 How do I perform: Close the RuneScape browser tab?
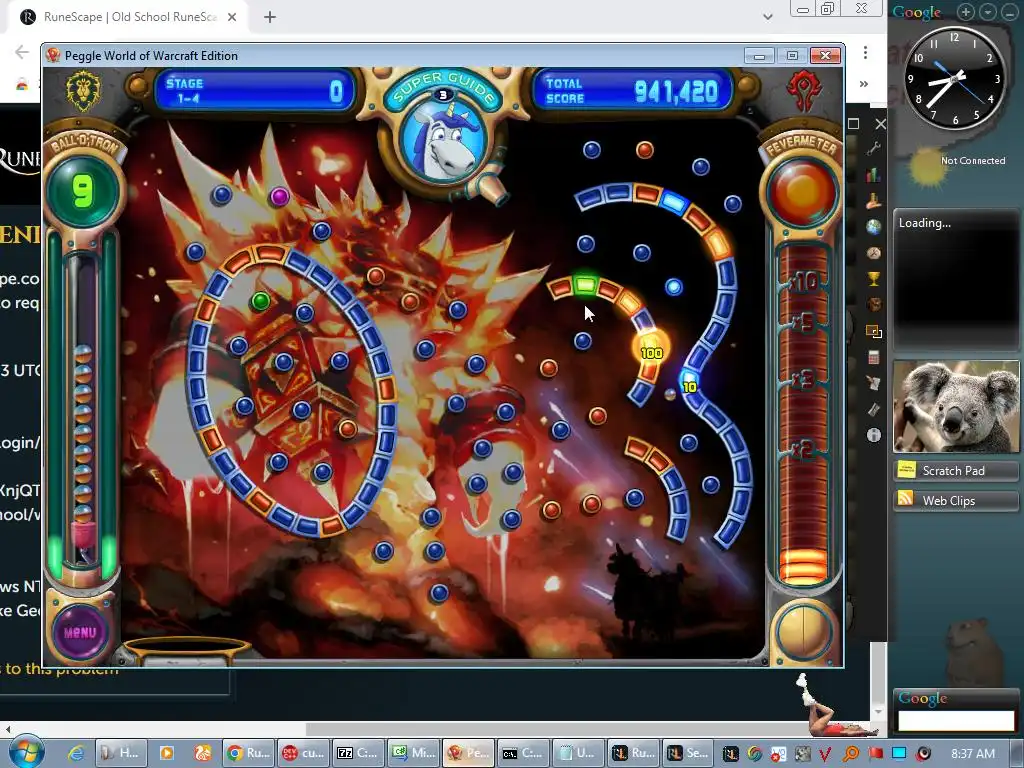(232, 17)
